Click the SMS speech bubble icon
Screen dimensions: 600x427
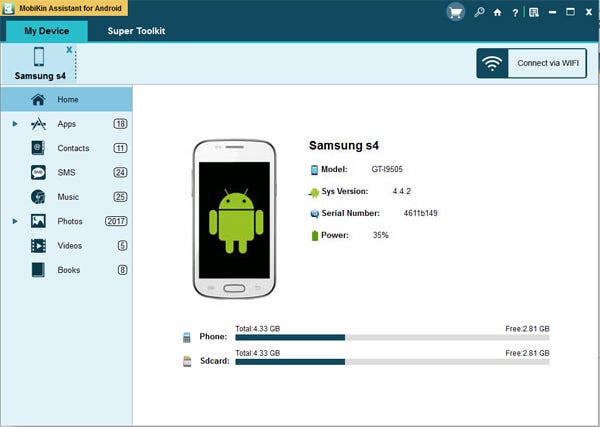[38, 173]
